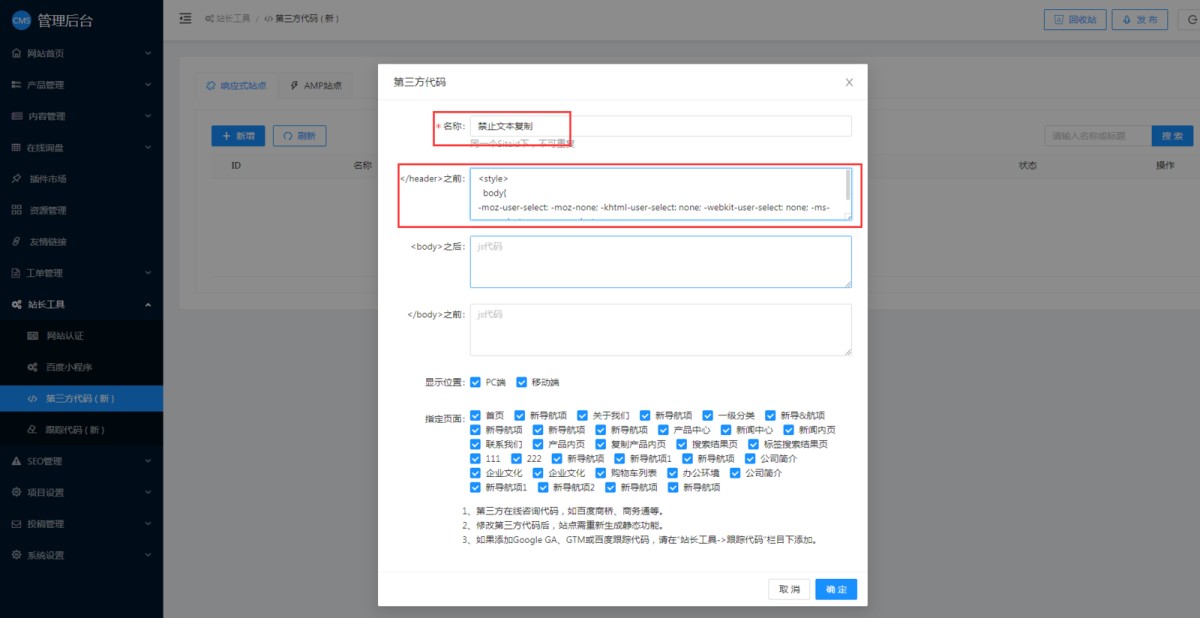Image resolution: width=1200 pixels, height=618 pixels.
Task: Collapse the 站长工具 sidebar section
Action: click(x=147, y=304)
